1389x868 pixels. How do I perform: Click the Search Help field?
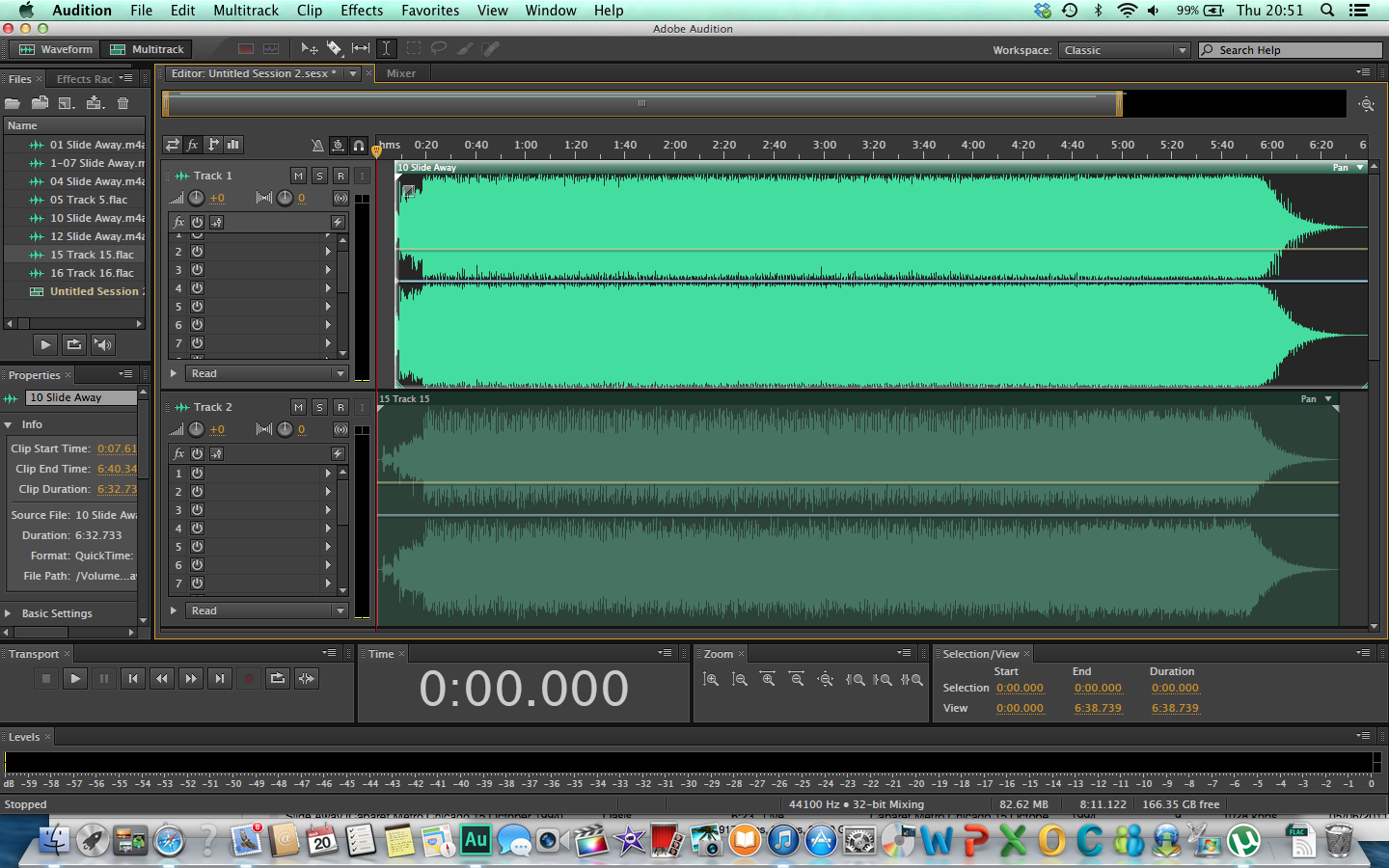[x=1291, y=50]
